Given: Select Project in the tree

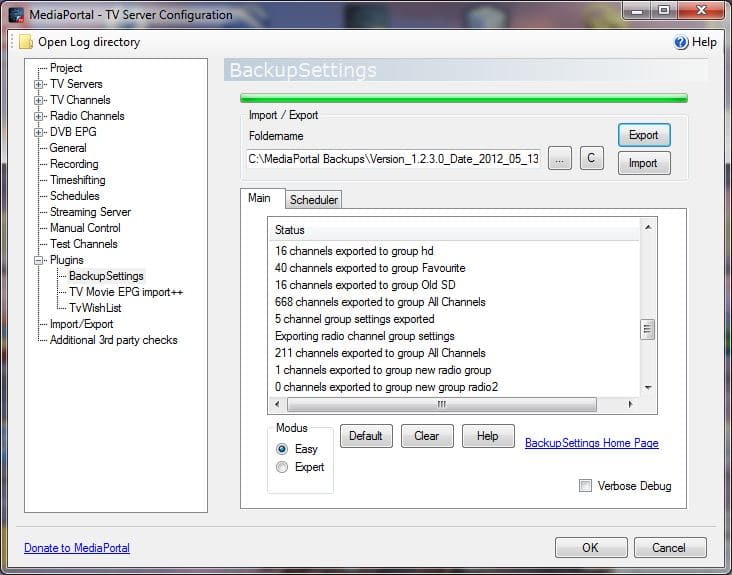Looking at the screenshot, I should (66, 68).
